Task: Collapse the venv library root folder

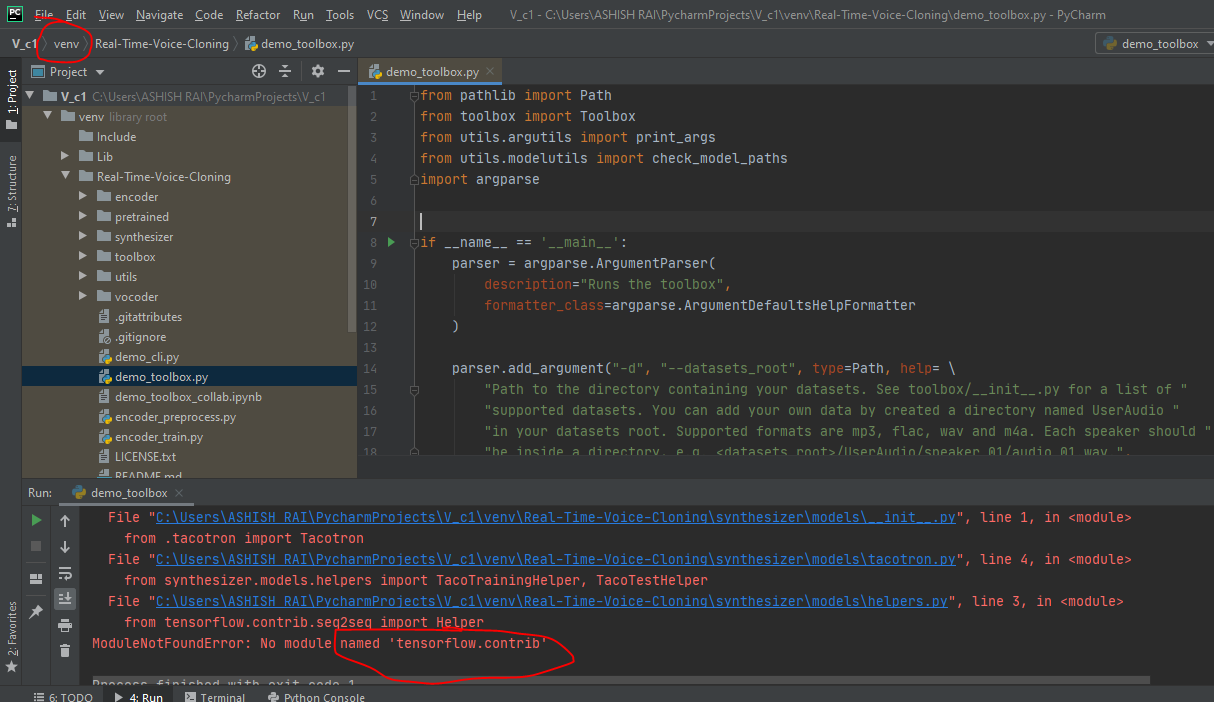Action: (48, 117)
